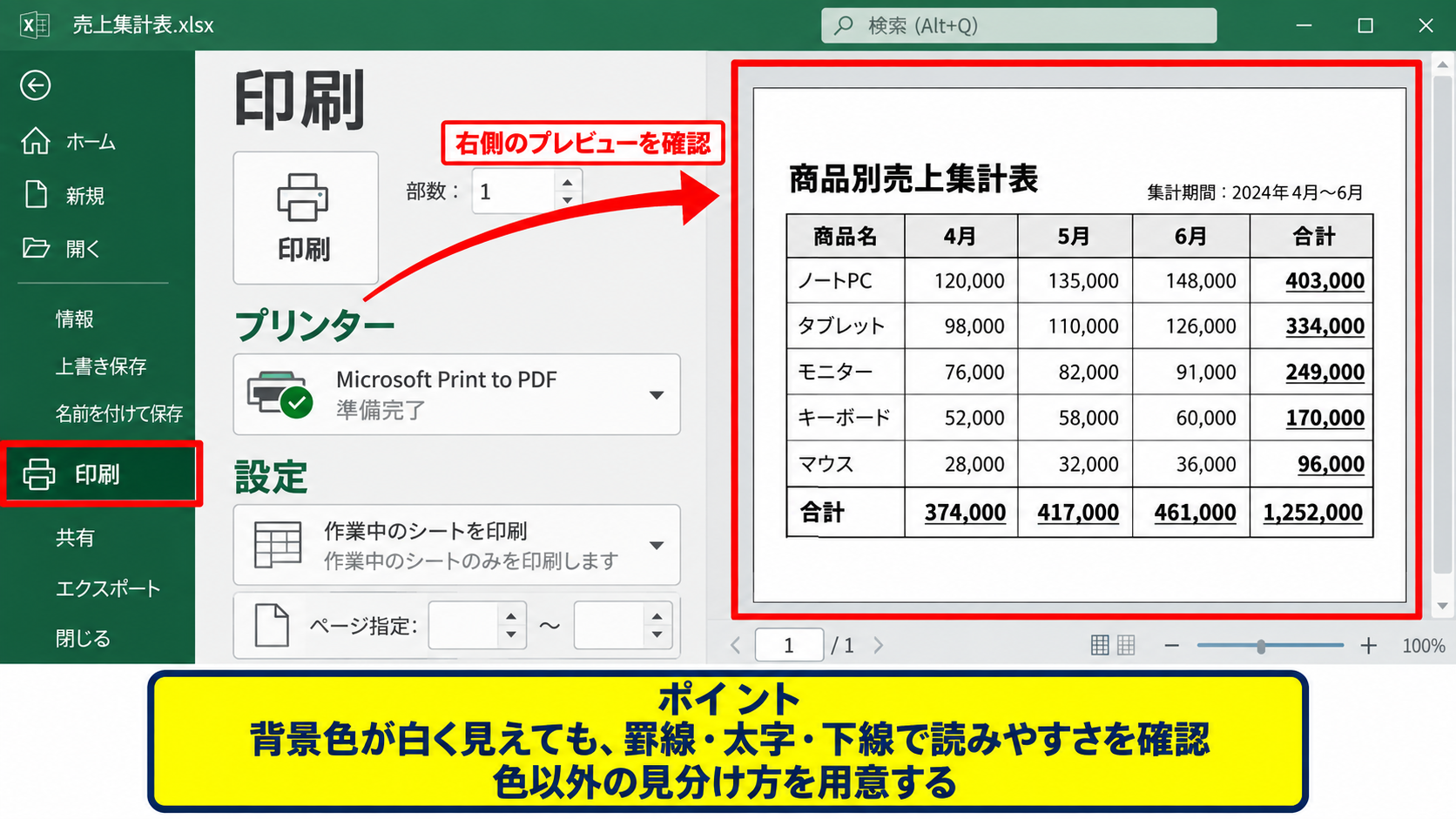Click the 検索 (Alt+Q) search box
The height and width of the screenshot is (819, 1456).
1019,25
